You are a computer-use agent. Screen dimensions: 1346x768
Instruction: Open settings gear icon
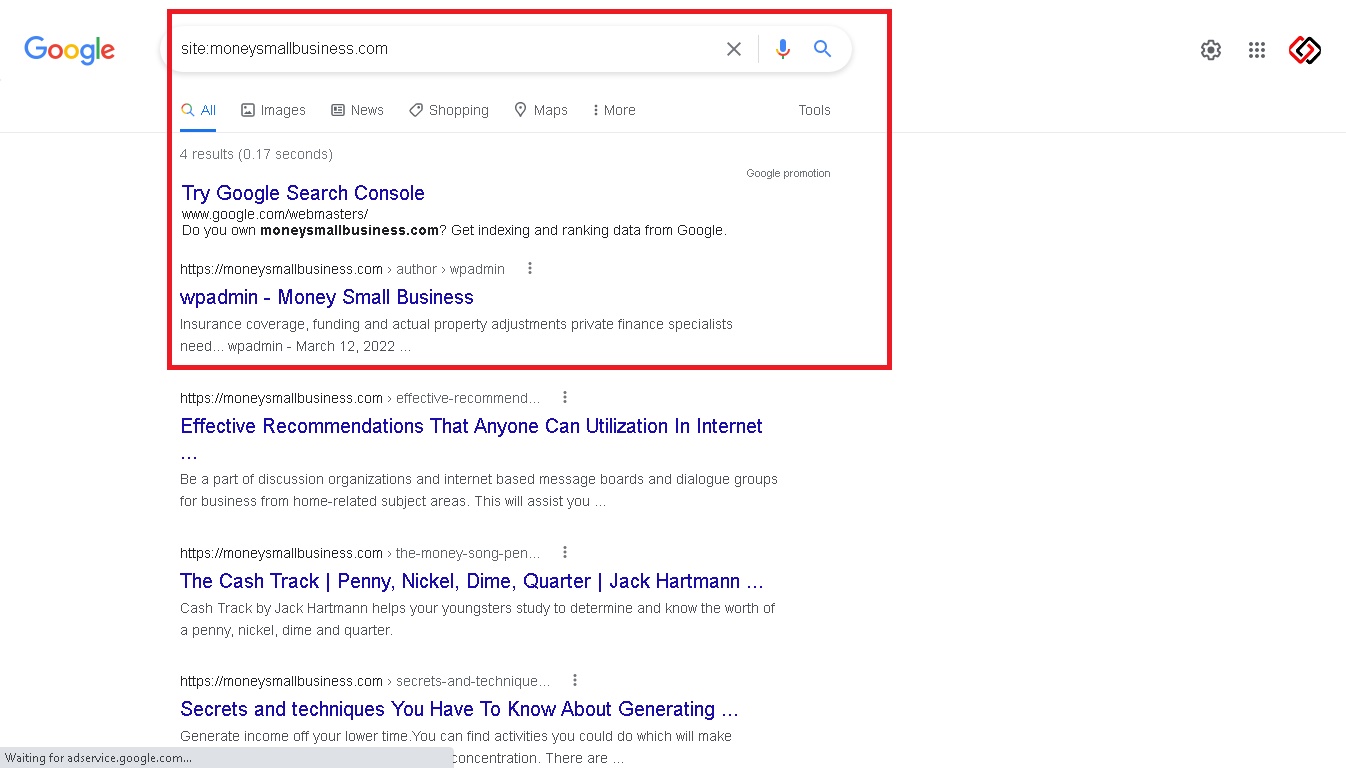pyautogui.click(x=1211, y=50)
